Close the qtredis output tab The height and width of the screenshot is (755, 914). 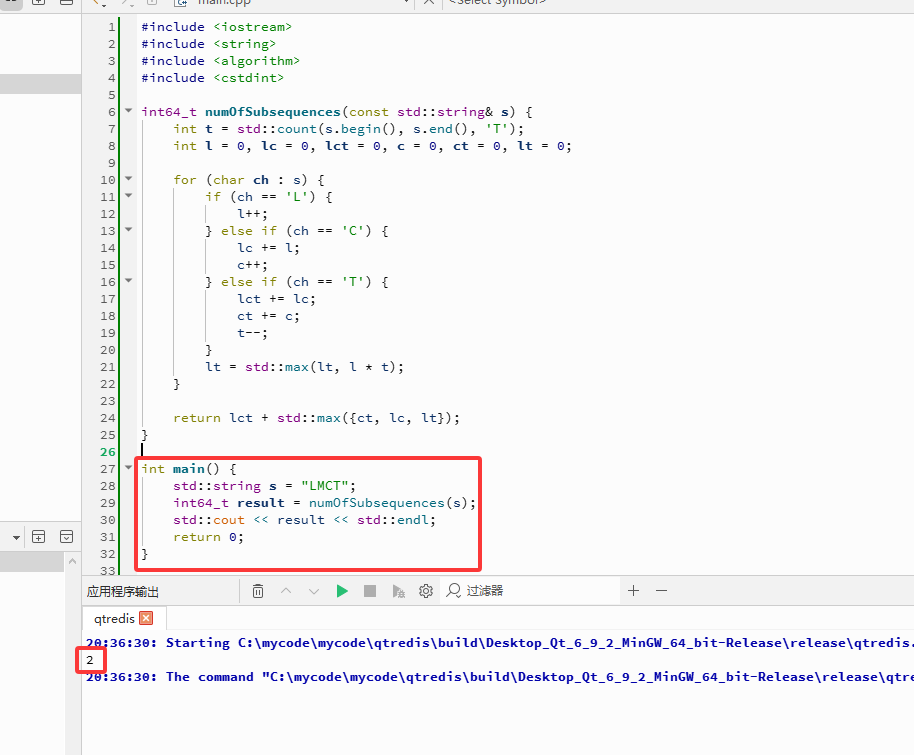tap(146, 618)
